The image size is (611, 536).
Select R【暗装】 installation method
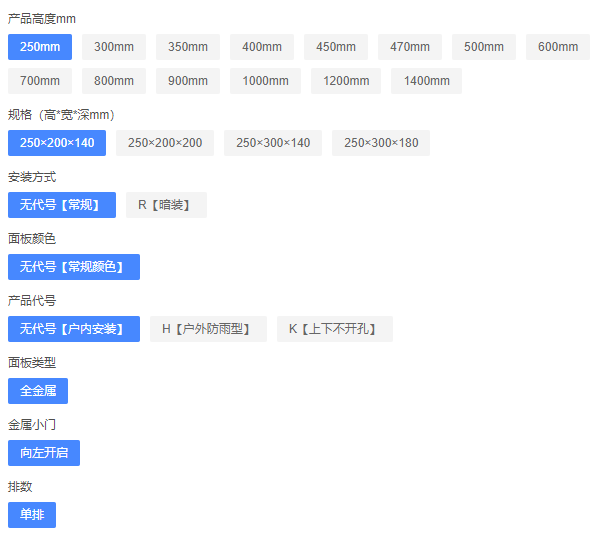[x=166, y=205]
